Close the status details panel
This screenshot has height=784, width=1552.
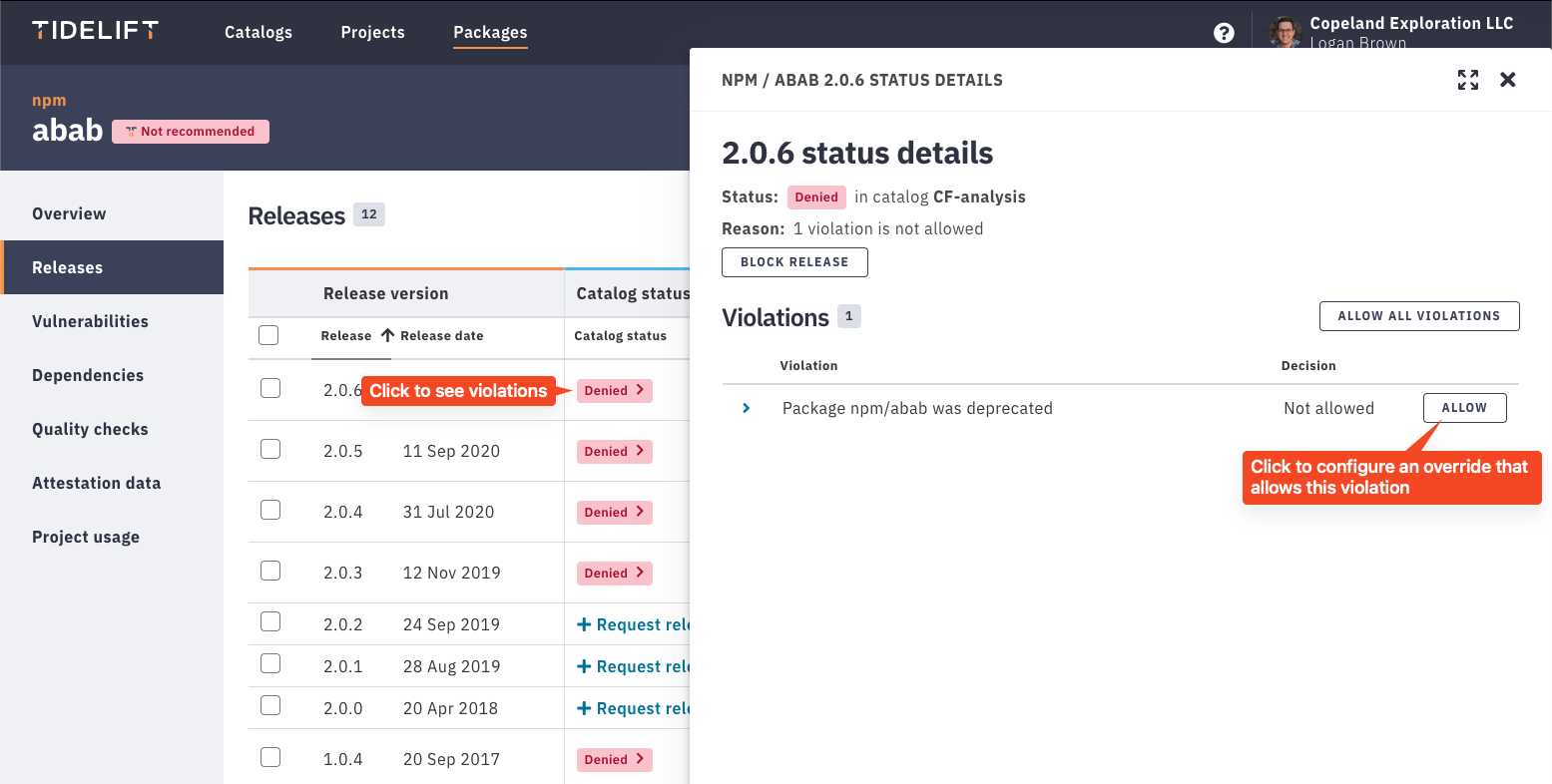pos(1508,80)
